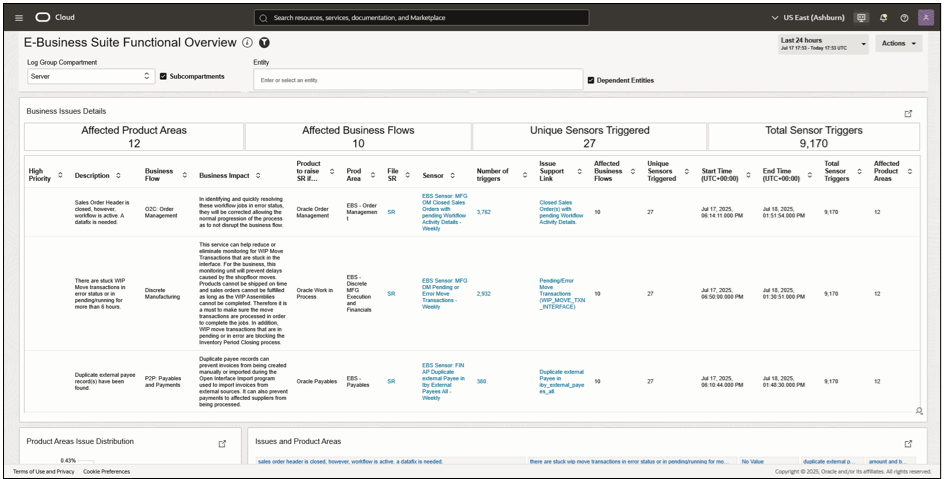Open the Last 24 hours time range dropdown
The image size is (944, 479).
(823, 44)
